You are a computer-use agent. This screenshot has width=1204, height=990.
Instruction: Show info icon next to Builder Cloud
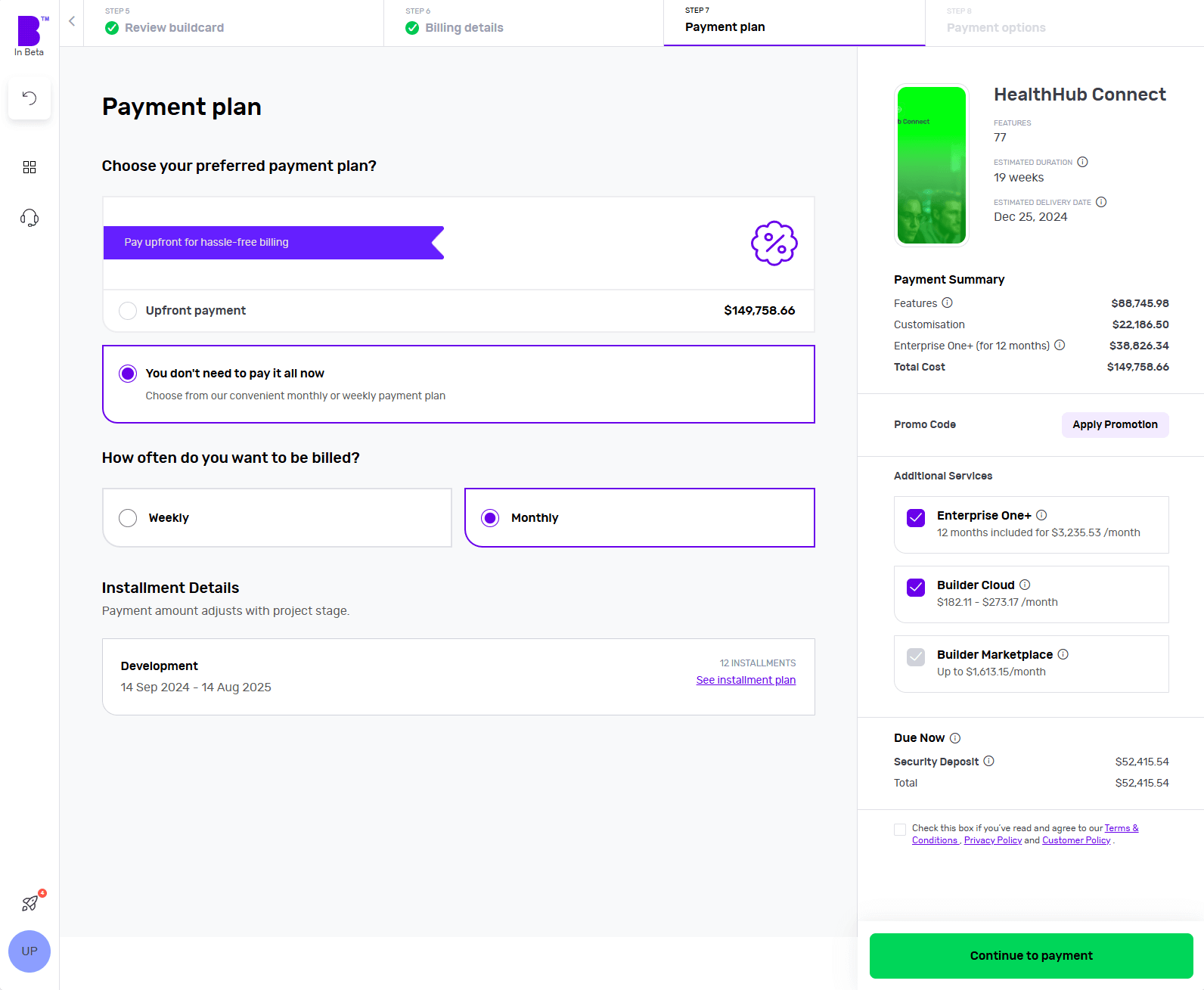(x=1025, y=585)
